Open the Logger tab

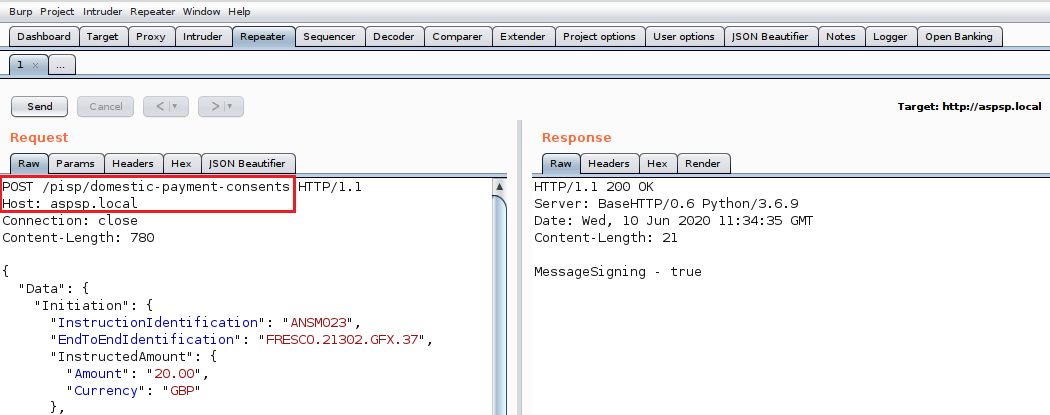[891, 37]
